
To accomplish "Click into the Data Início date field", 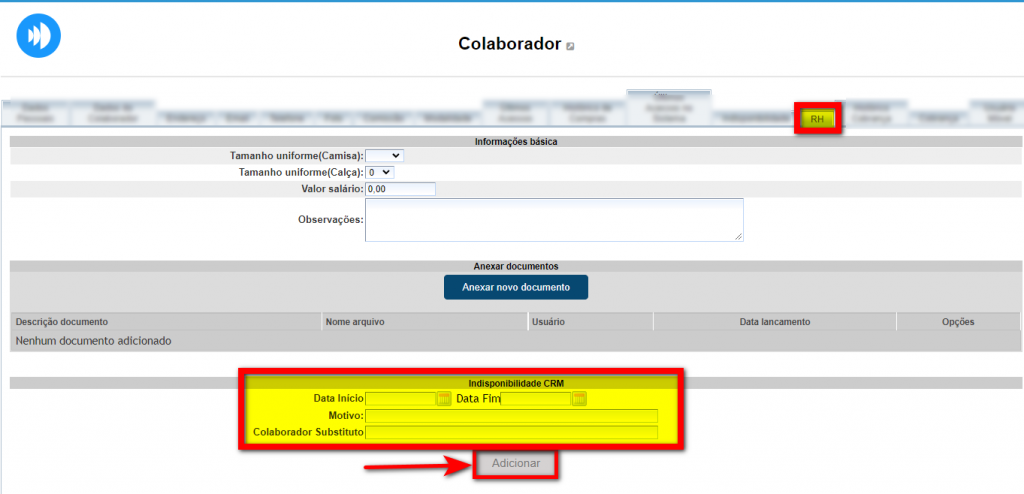I will click(400, 399).
